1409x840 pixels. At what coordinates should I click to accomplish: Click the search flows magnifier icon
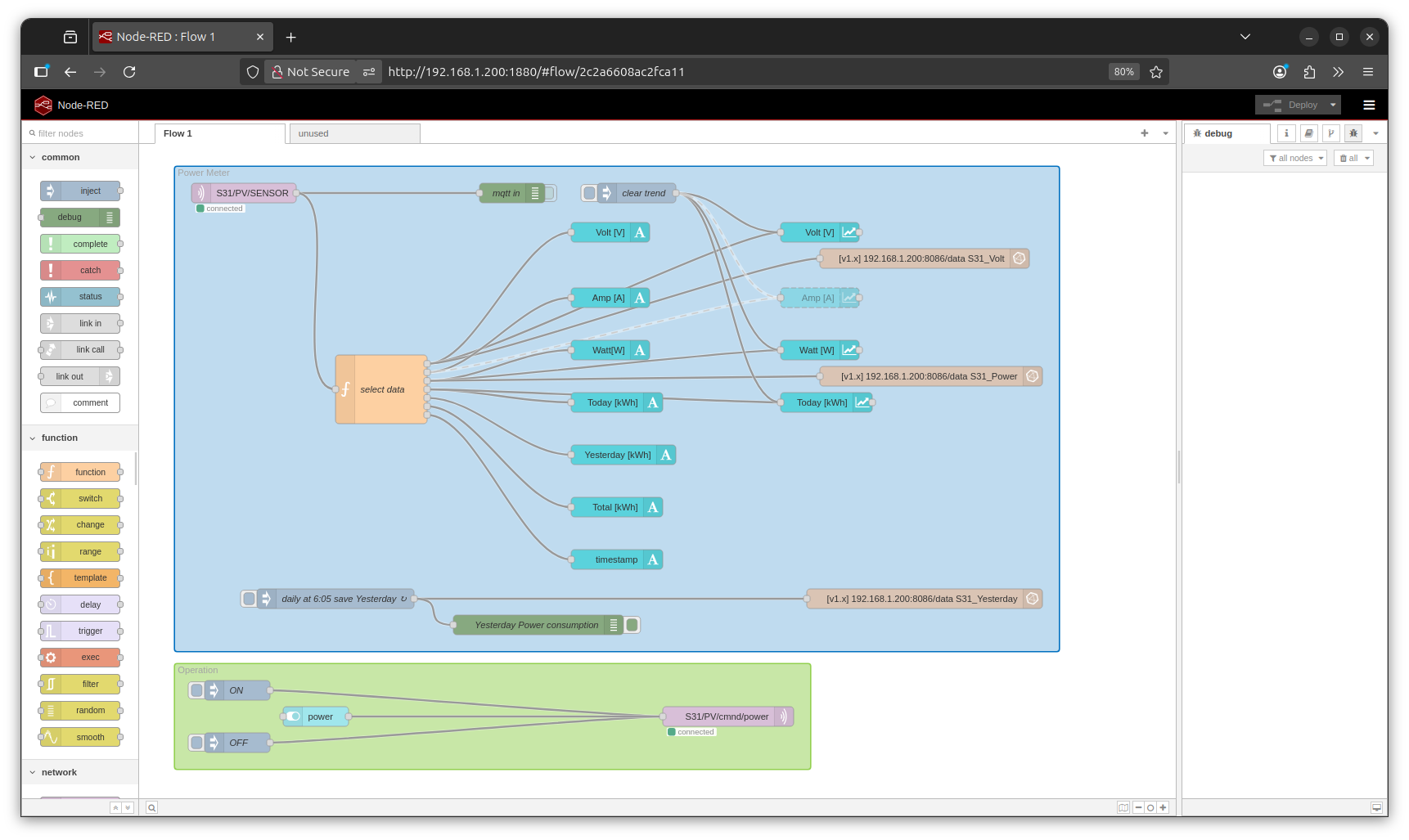[x=151, y=808]
